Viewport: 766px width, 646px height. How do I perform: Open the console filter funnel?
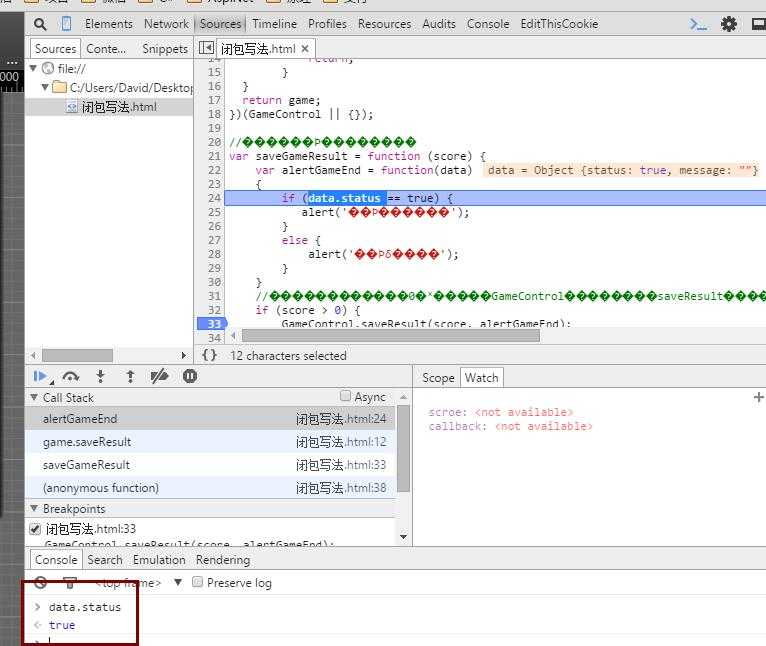(70, 582)
